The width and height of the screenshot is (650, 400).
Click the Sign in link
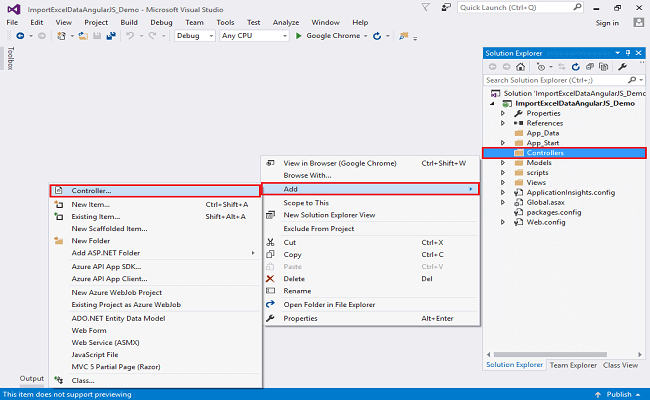point(607,23)
